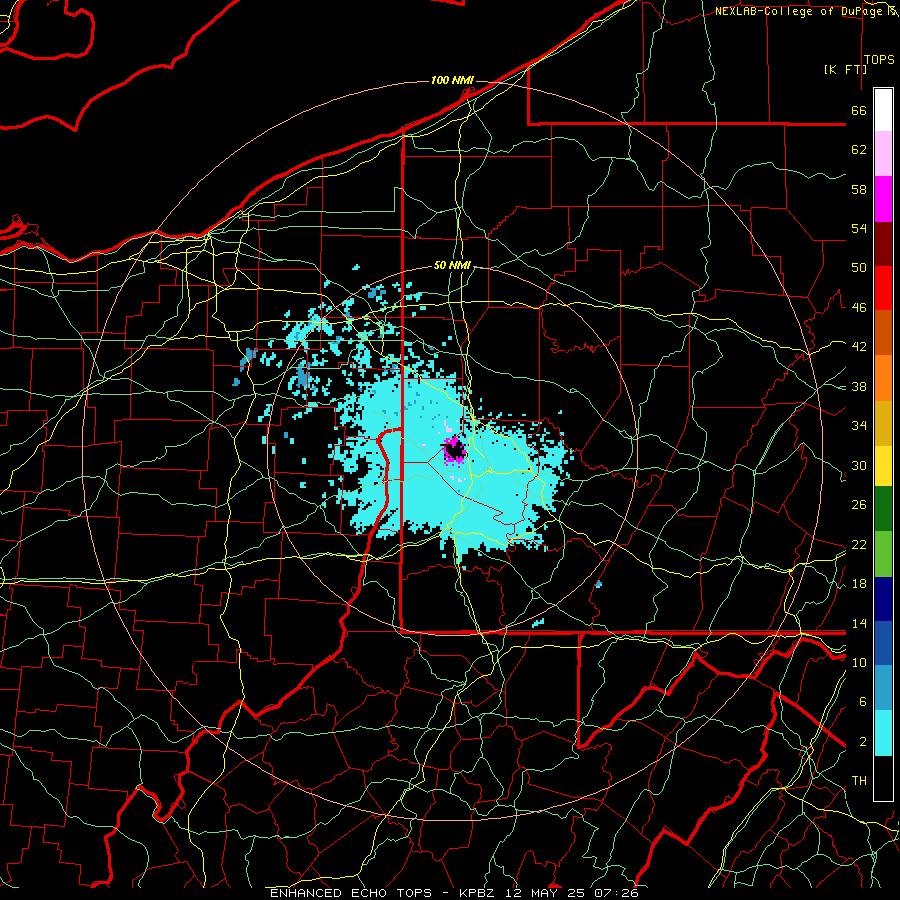900x900 pixels.
Task: Click the yellow 30 kft legend swatch
Action: [883, 465]
